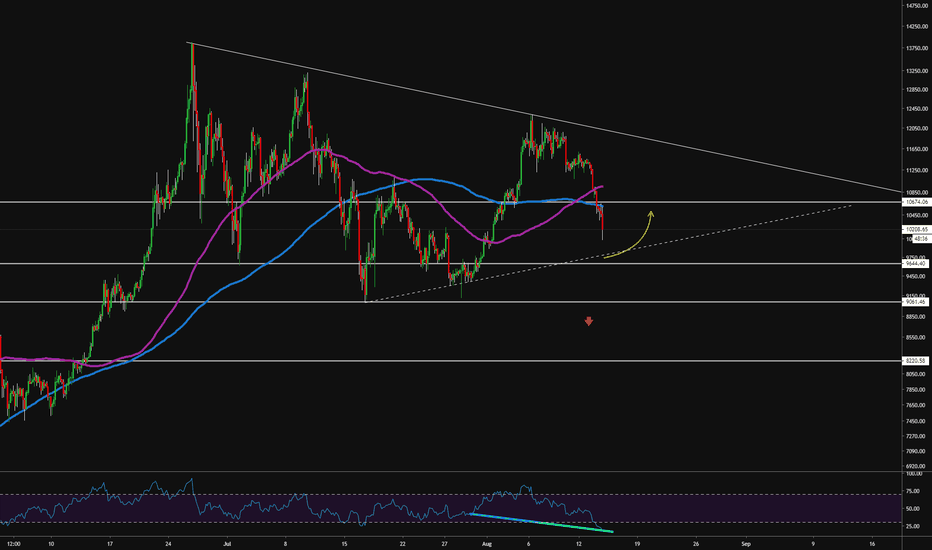
Task: Click the 7270.00 price axis label
Action: (x=918, y=436)
